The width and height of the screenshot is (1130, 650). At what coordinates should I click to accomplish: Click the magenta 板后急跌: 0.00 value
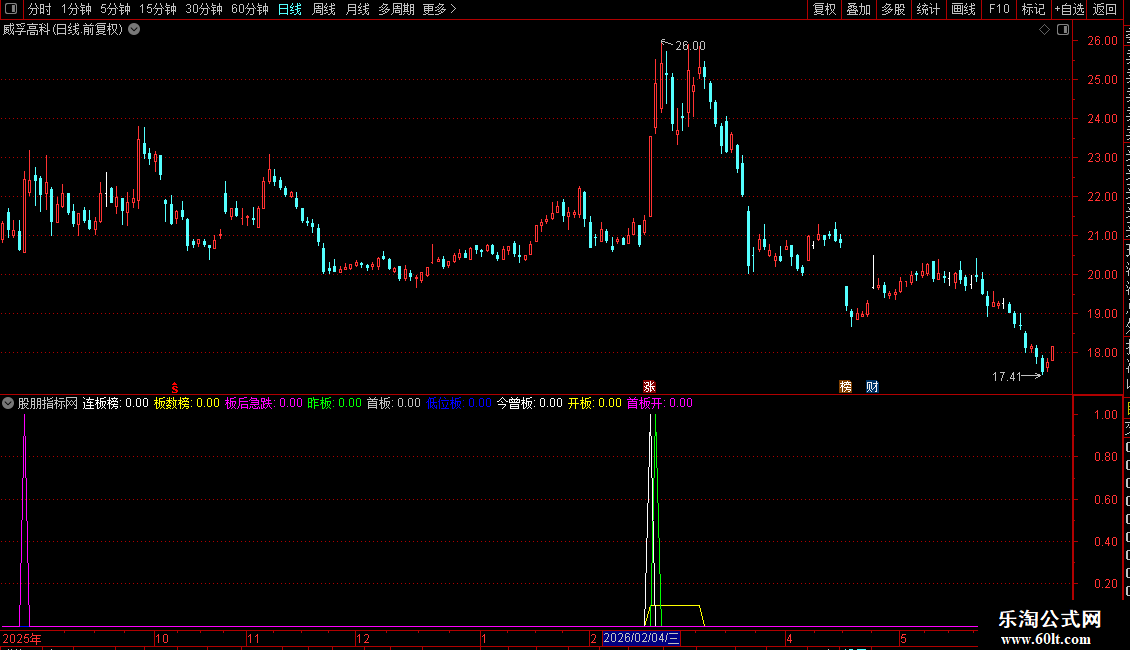tap(264, 404)
